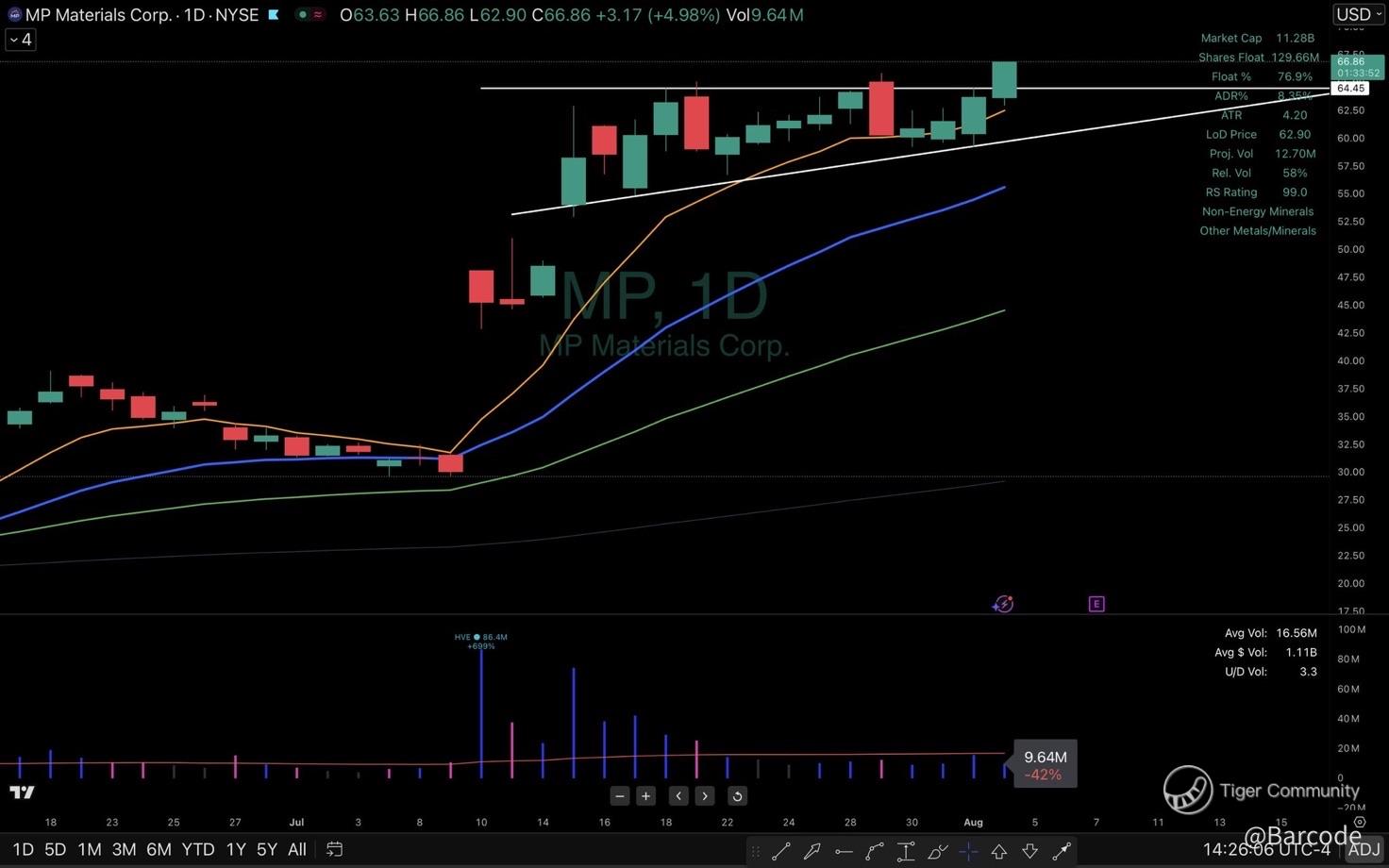Switch to the 1D time range
Viewport: 1389px width, 868px height.
click(23, 849)
